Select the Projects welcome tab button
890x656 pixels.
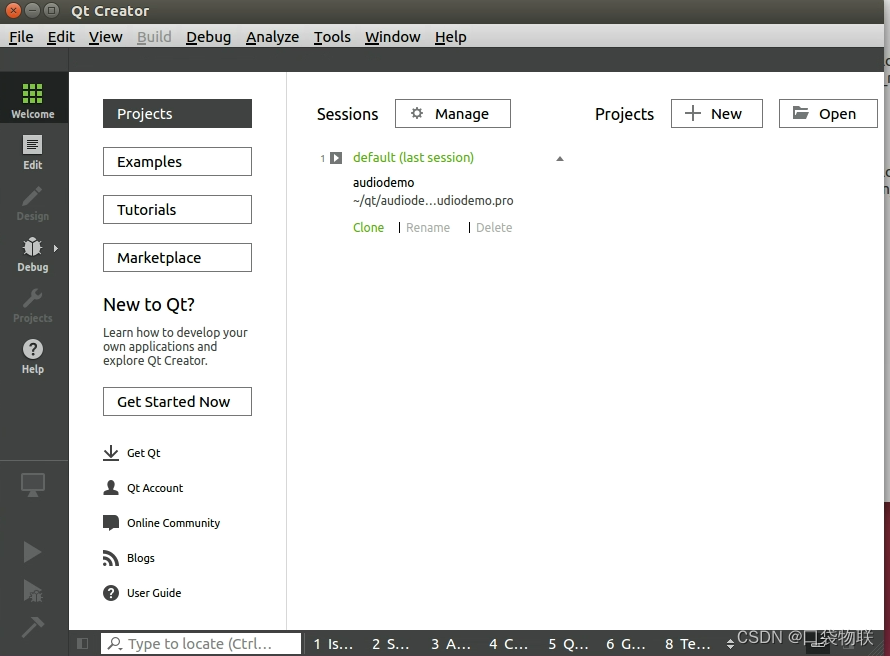click(177, 113)
